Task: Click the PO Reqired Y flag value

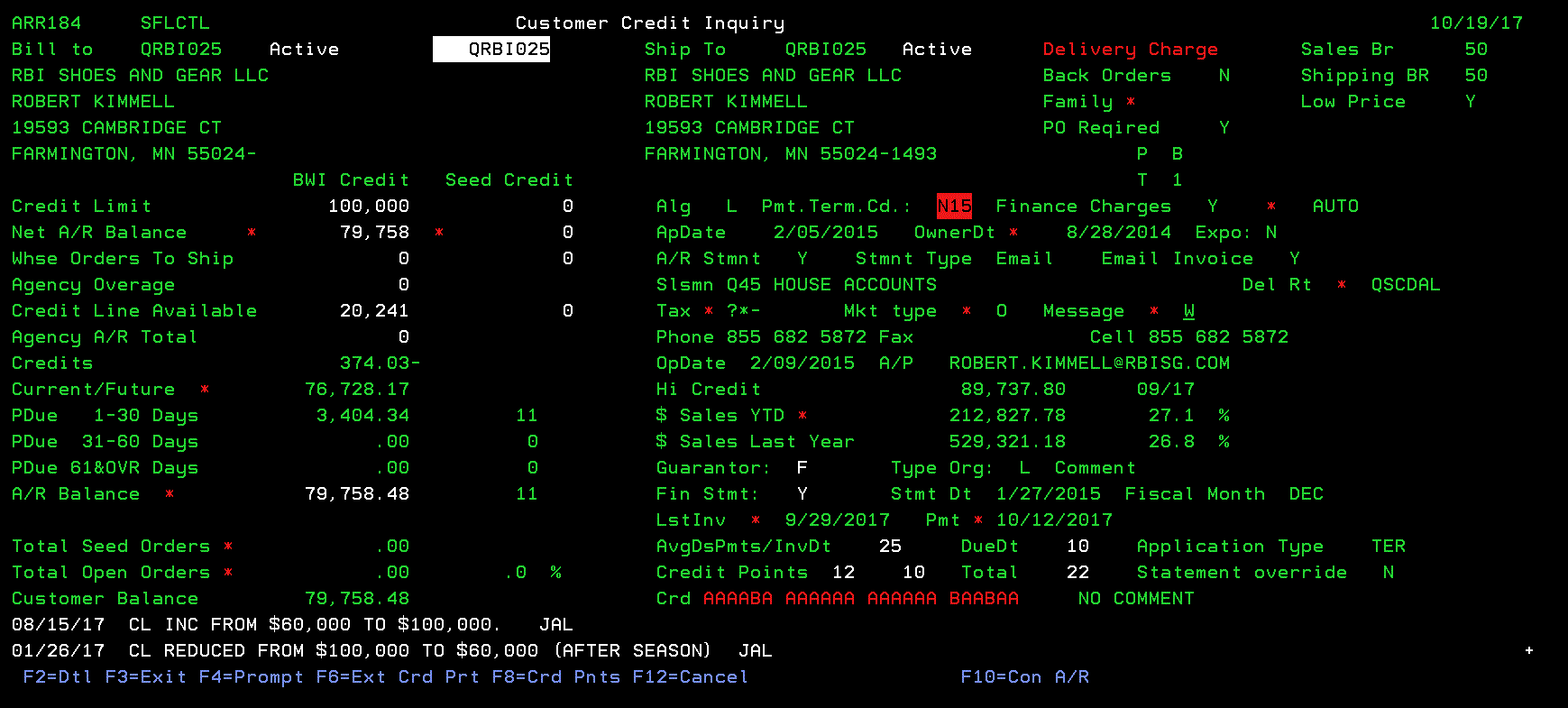Action: (1224, 127)
